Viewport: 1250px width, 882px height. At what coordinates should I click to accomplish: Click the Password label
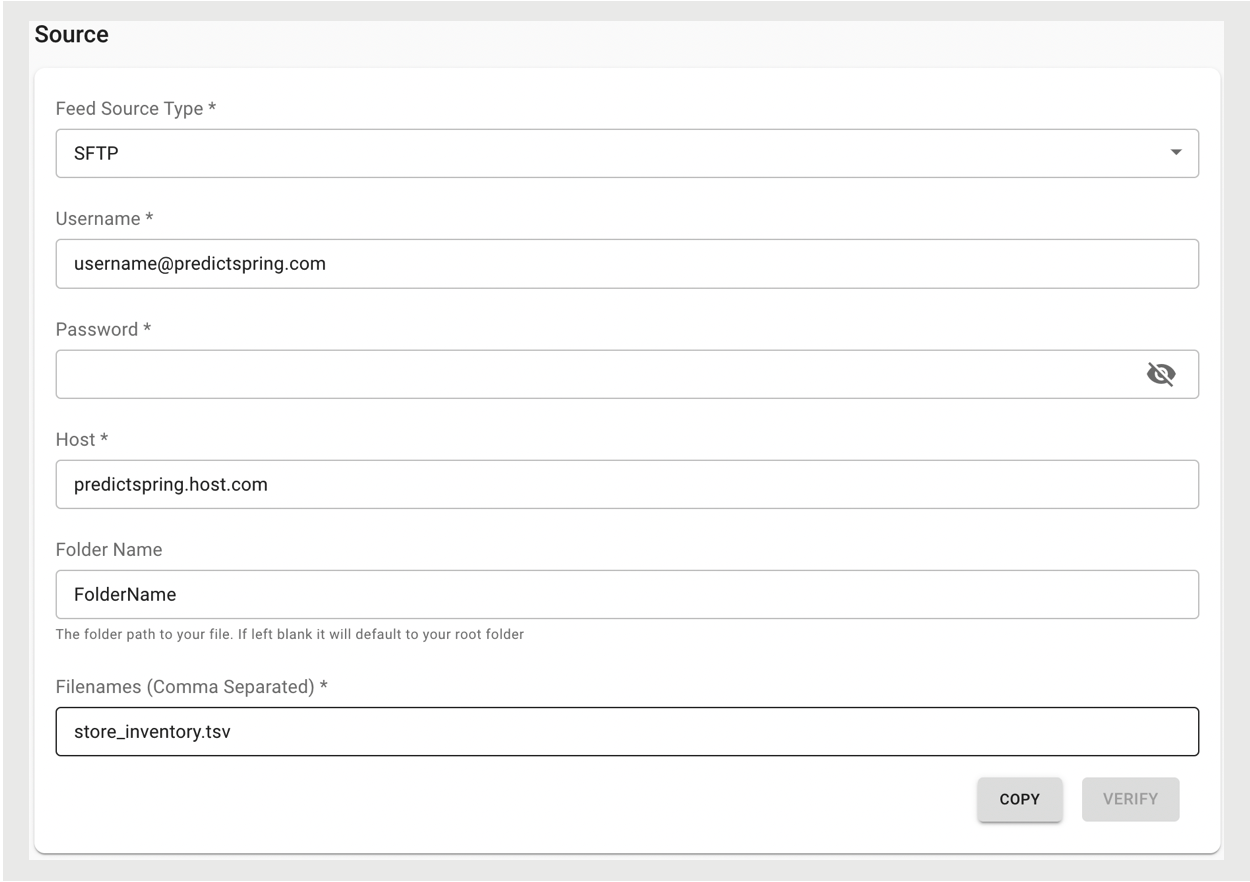[103, 329]
